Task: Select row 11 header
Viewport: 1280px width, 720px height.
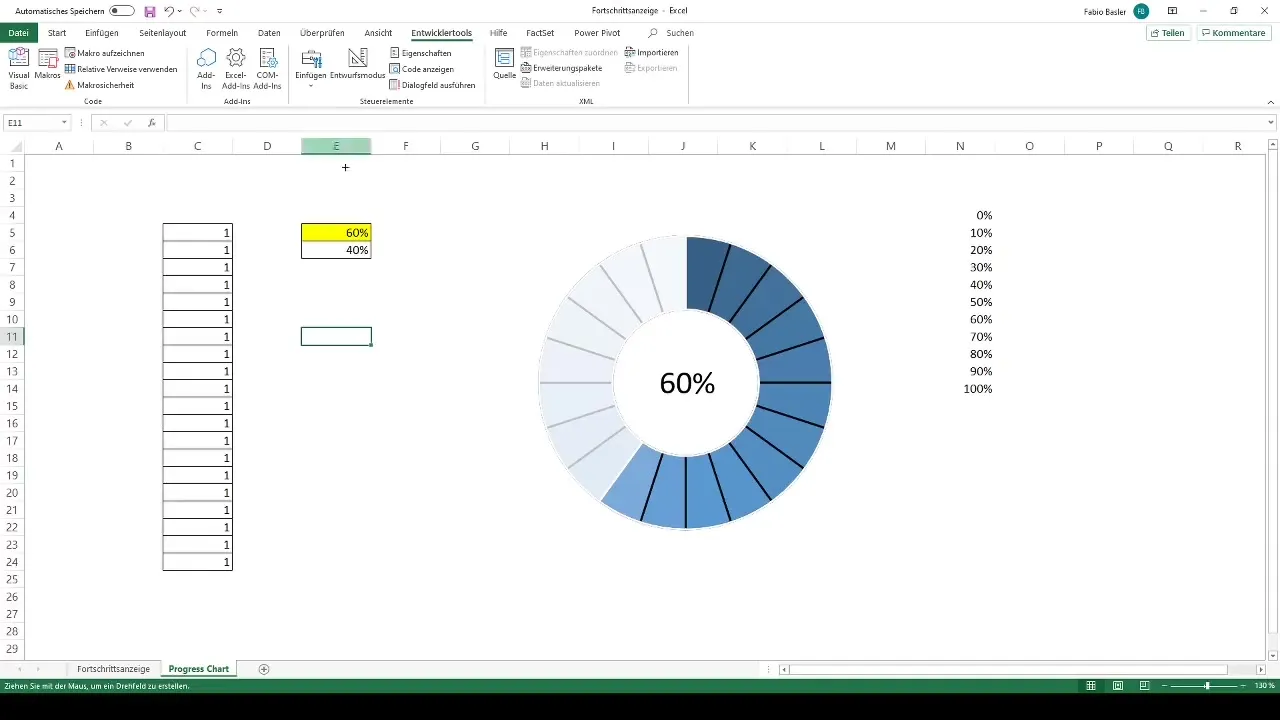Action: [12, 336]
